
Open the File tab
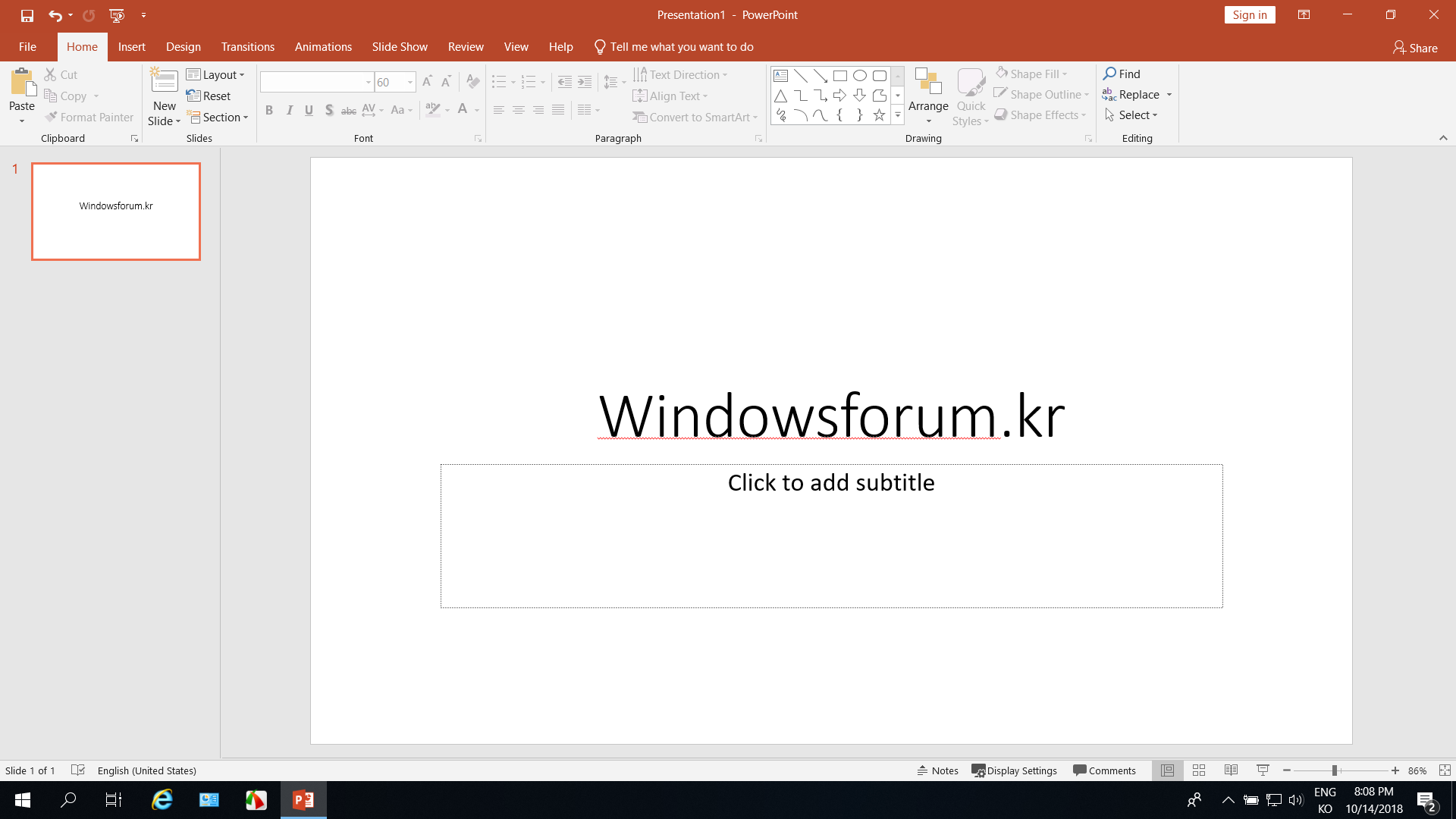click(x=27, y=47)
